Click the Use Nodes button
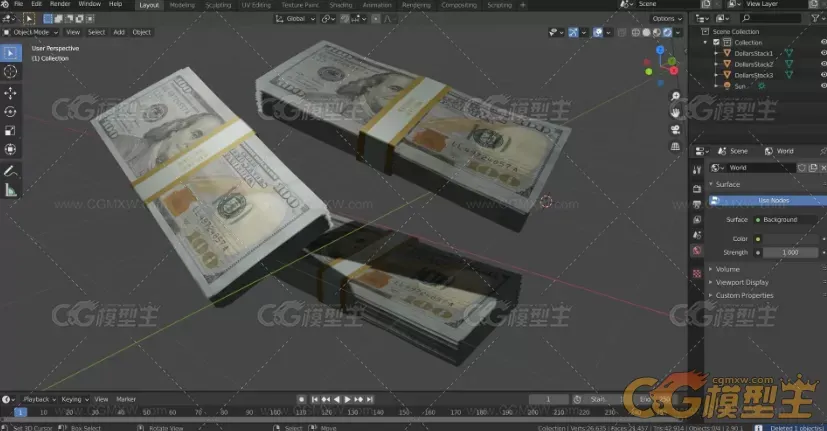Viewport: 827px width, 431px height. (x=770, y=200)
